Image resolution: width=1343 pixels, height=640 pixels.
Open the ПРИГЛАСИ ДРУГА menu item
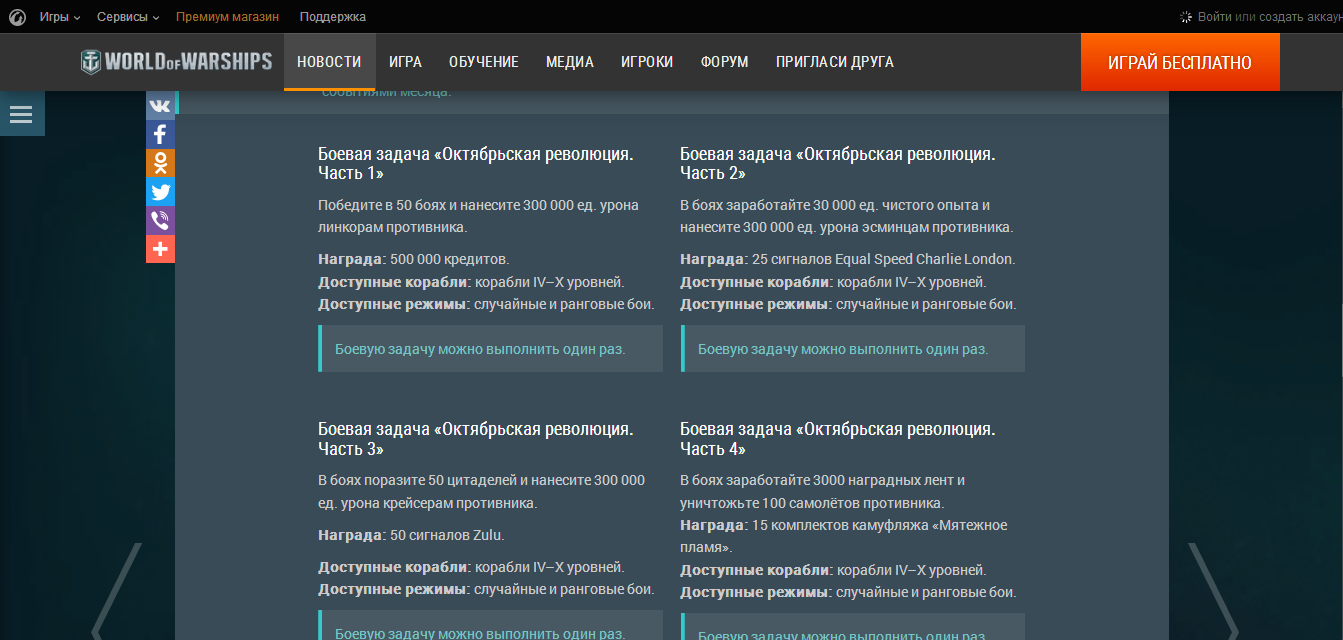point(835,62)
